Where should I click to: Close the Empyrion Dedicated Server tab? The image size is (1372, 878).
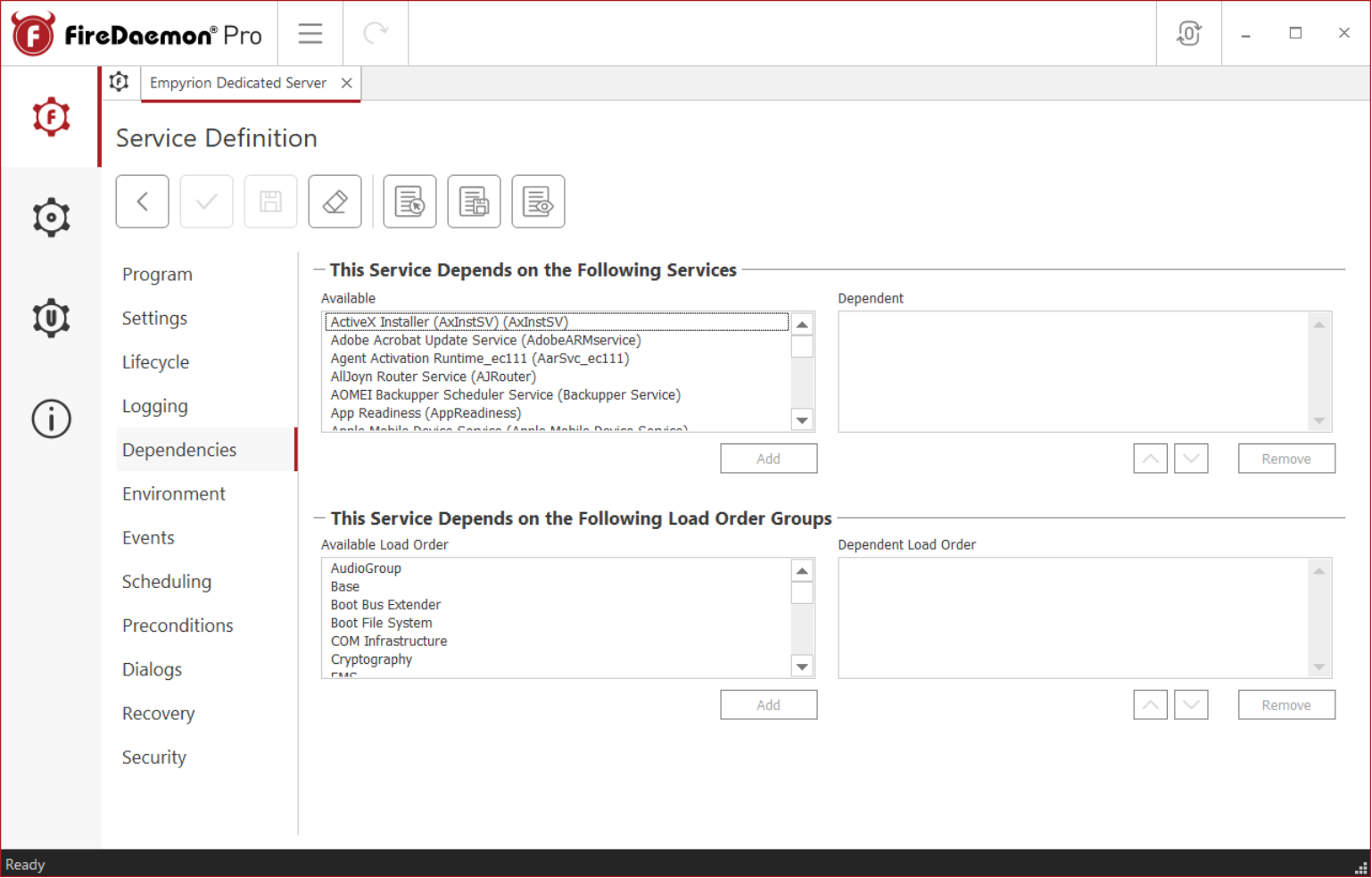[x=347, y=83]
